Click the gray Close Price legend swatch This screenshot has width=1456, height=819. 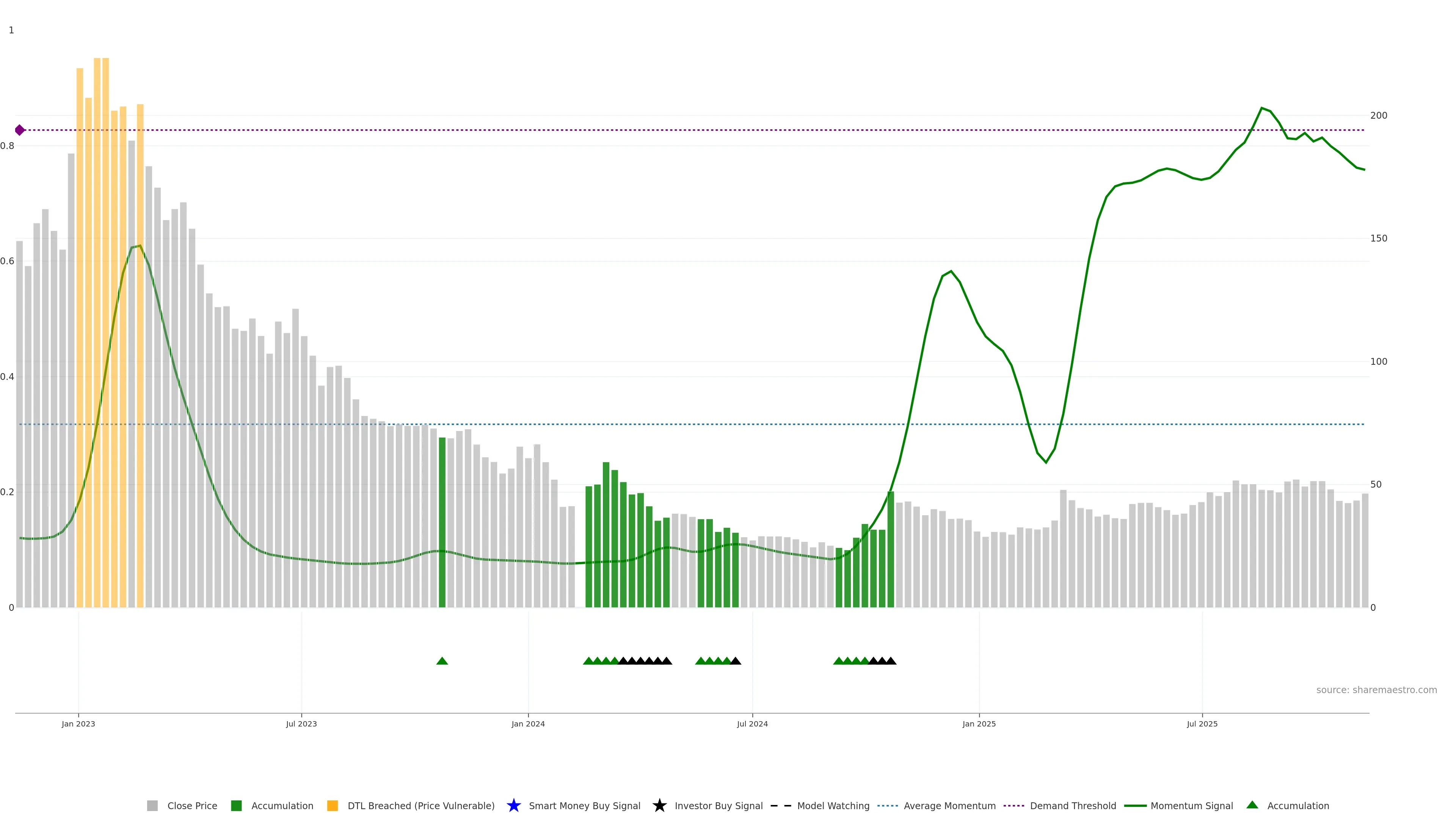pos(152,805)
